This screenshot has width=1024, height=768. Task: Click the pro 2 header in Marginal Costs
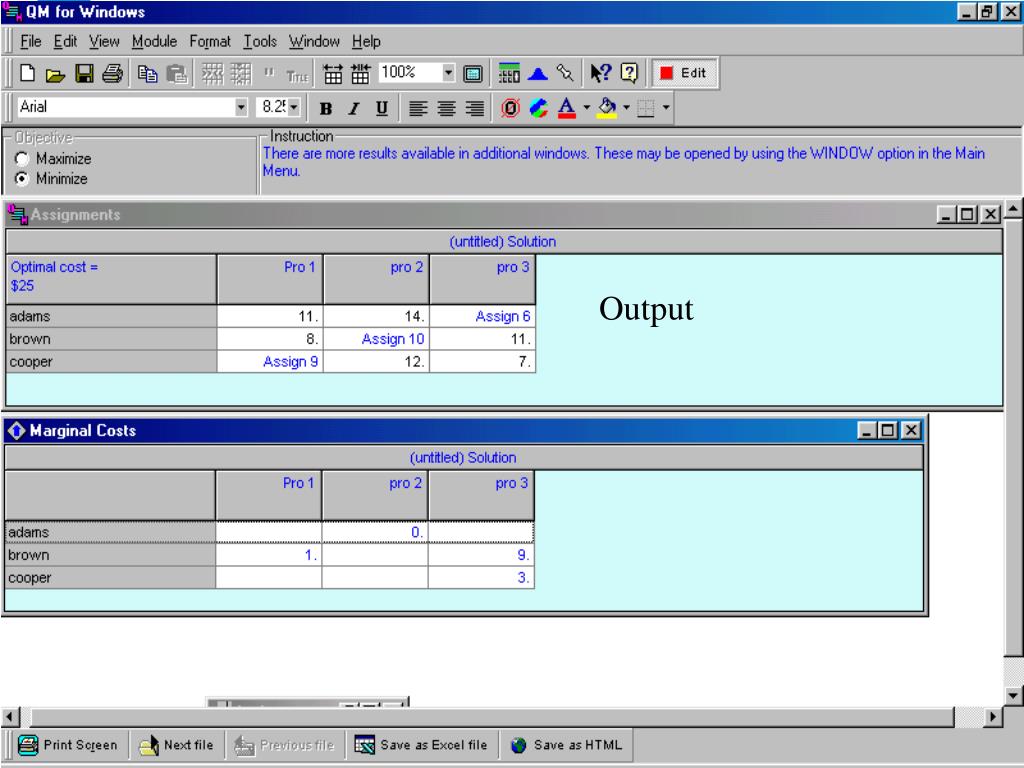pyautogui.click(x=375, y=495)
